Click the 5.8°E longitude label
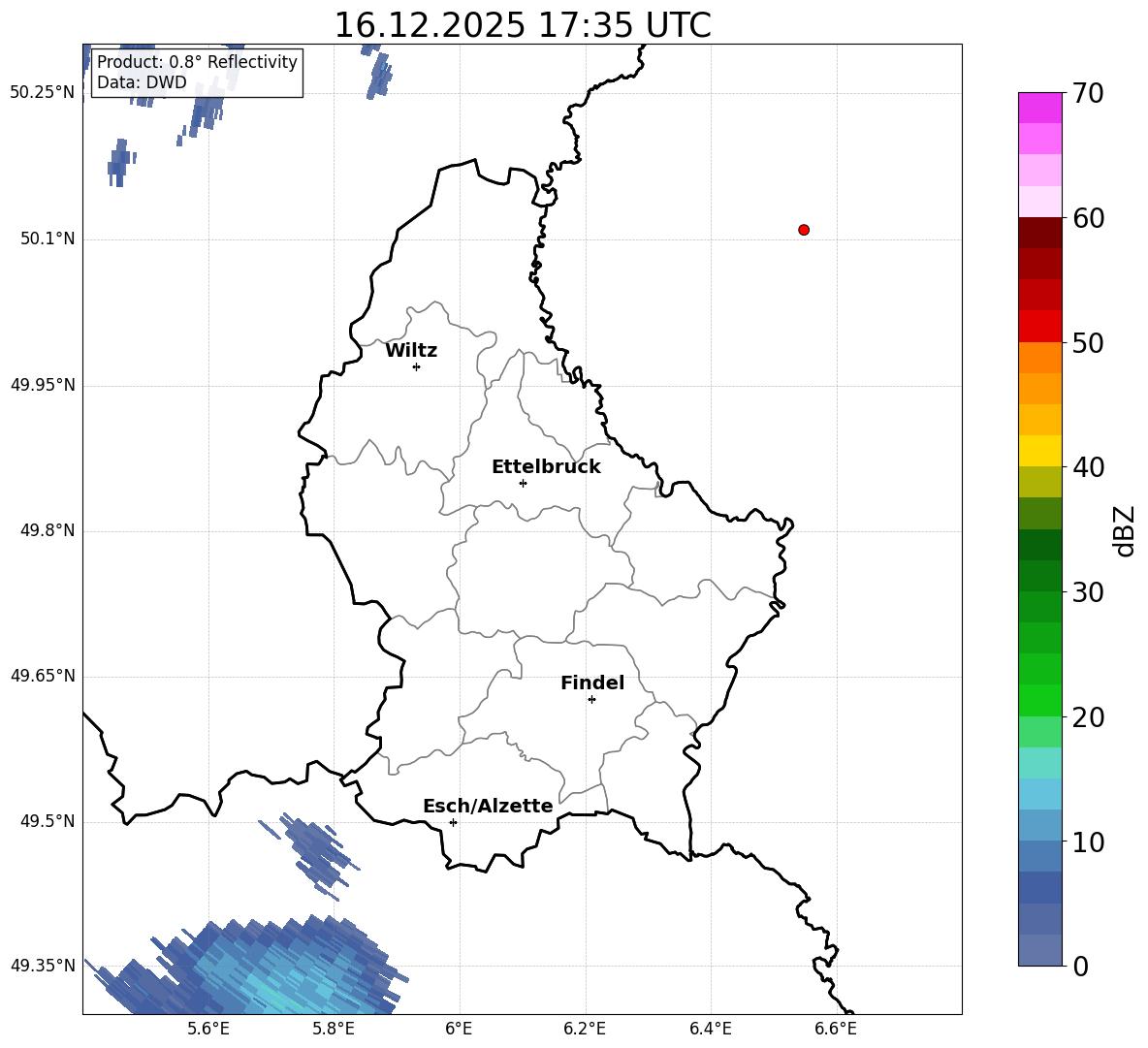The height and width of the screenshot is (1048, 1148). (x=334, y=1029)
